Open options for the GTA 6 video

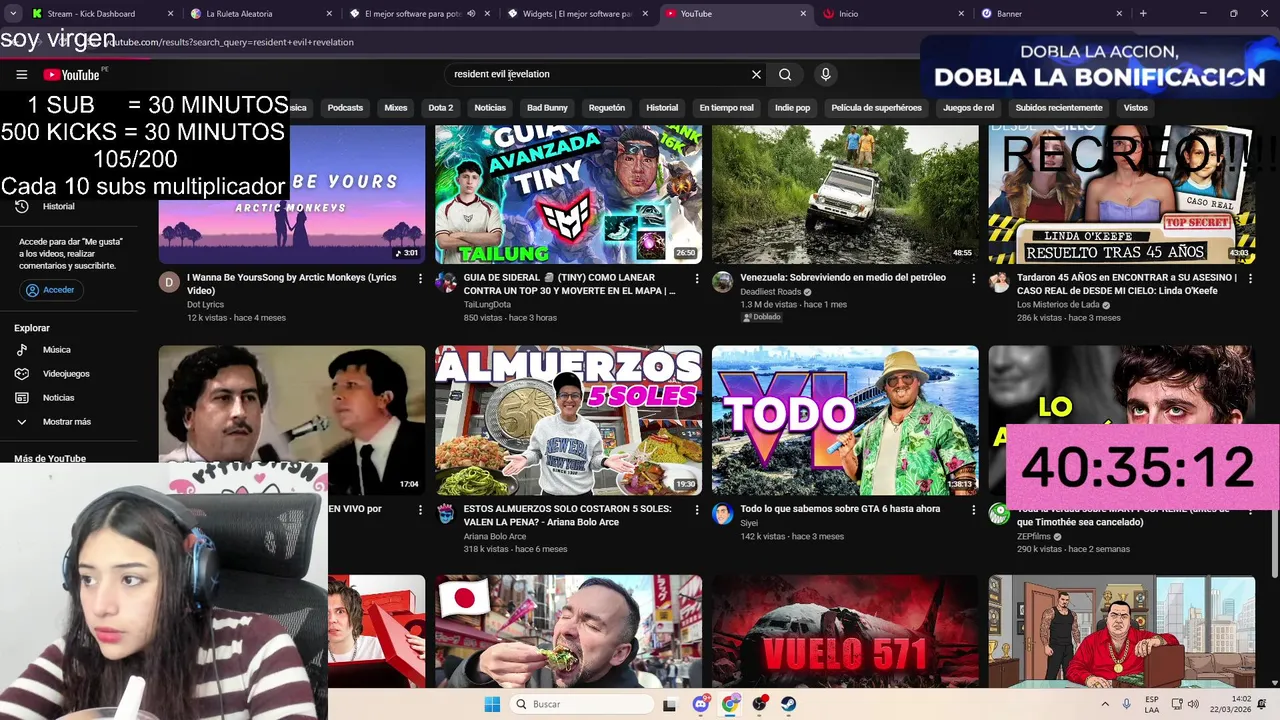pos(974,510)
